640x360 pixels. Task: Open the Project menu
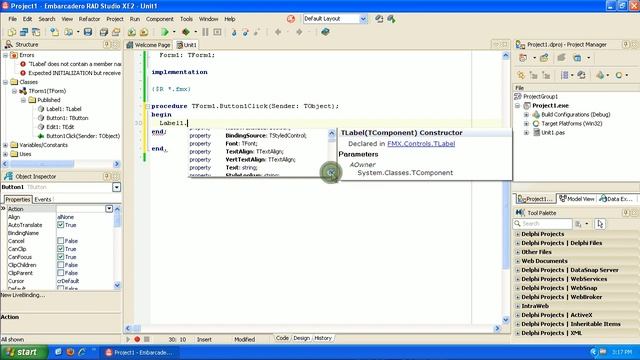[115, 19]
